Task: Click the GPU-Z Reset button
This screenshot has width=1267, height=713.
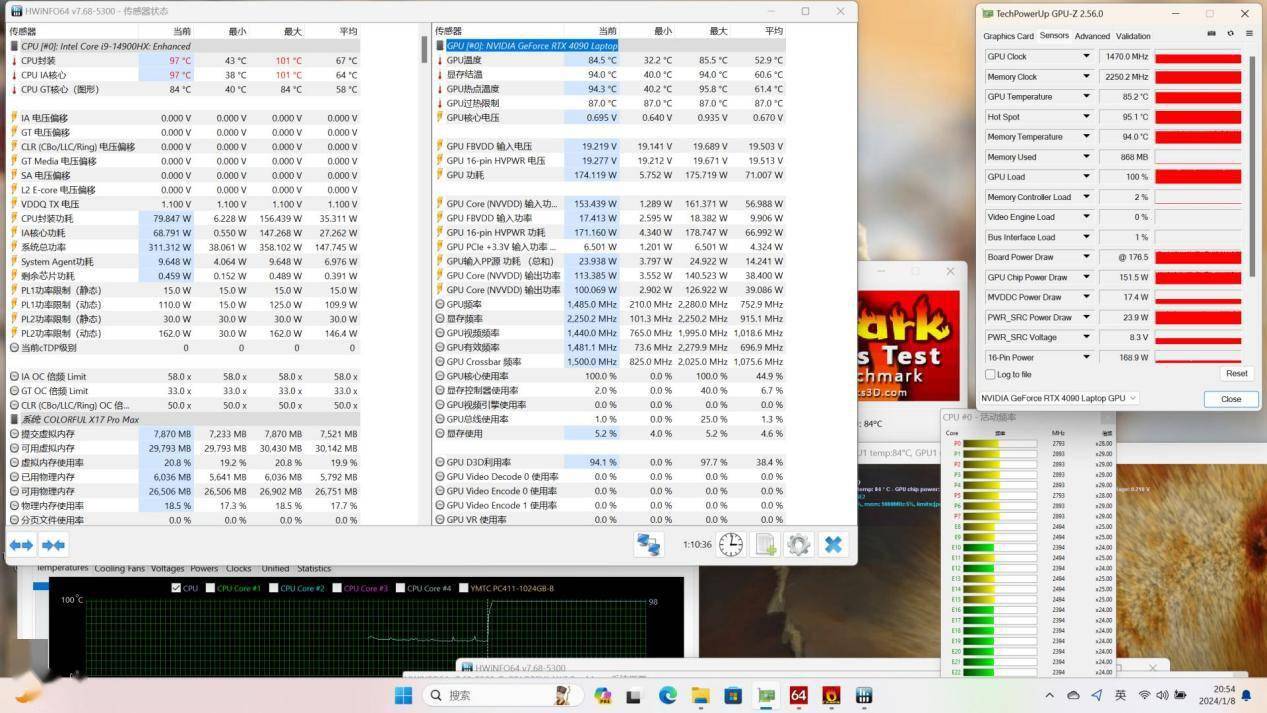Action: point(1236,373)
